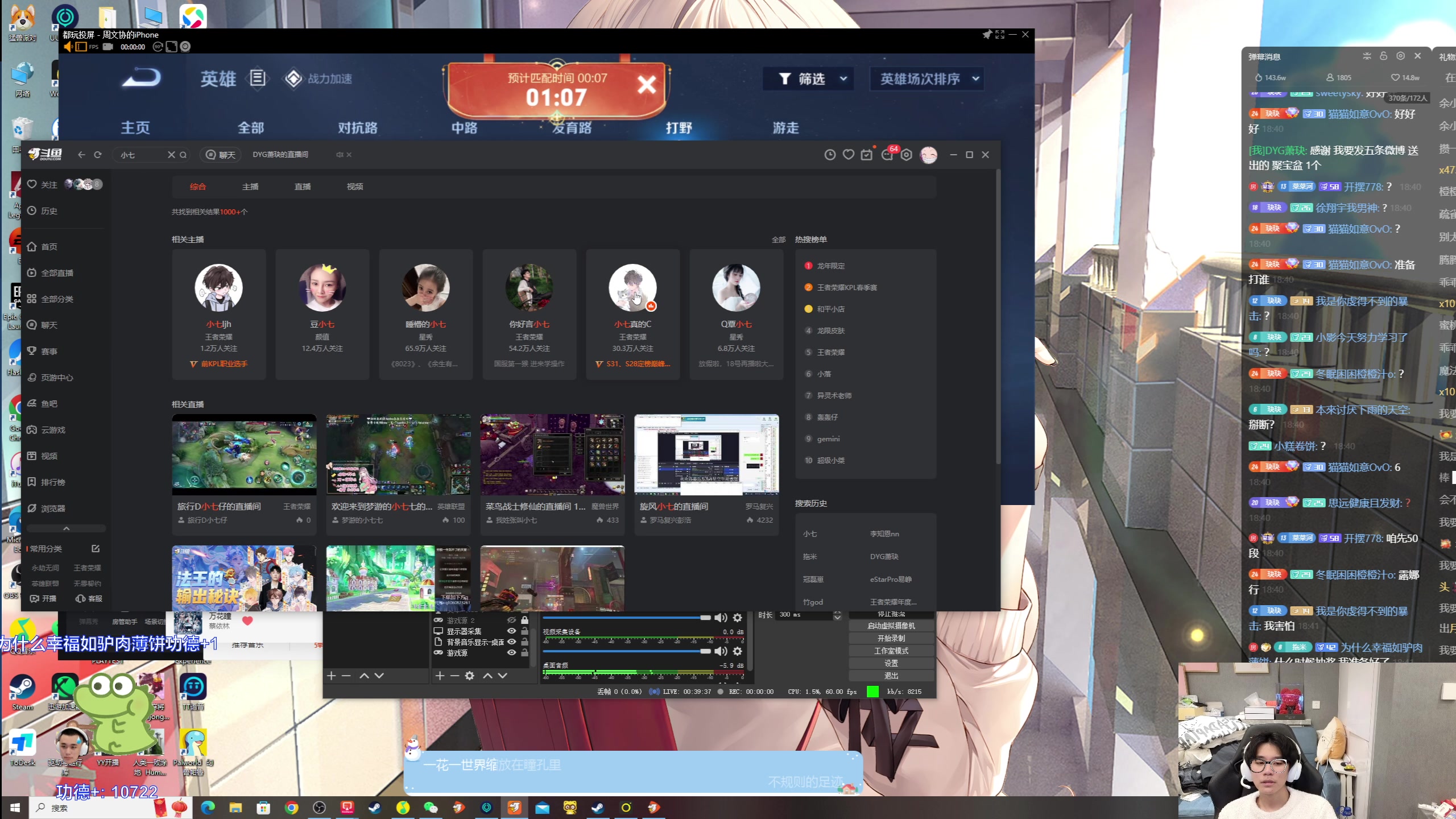Show the hidden 游戏源 2 source
The height and width of the screenshot is (819, 1456).
[511, 621]
